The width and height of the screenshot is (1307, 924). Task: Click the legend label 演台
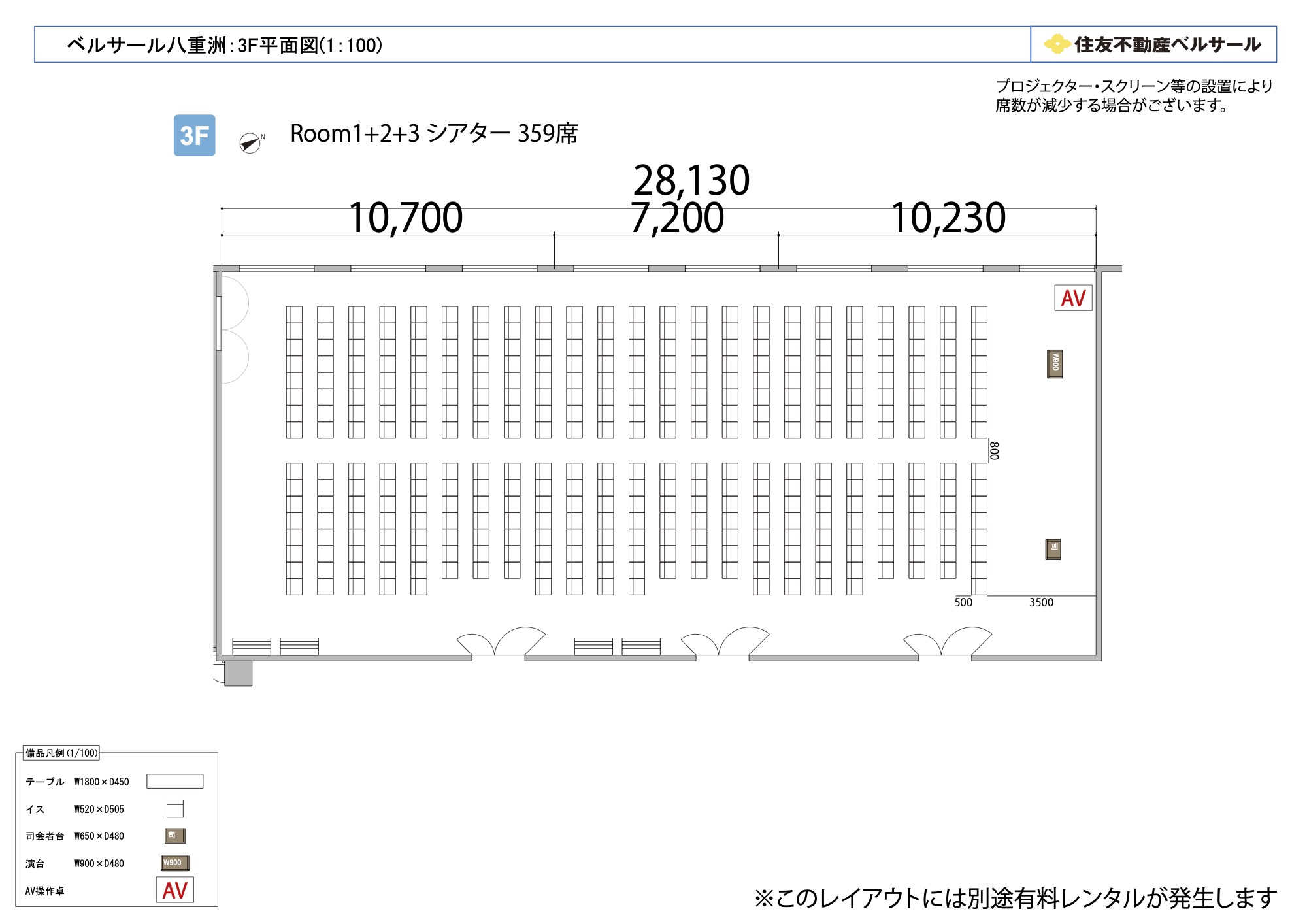click(35, 863)
